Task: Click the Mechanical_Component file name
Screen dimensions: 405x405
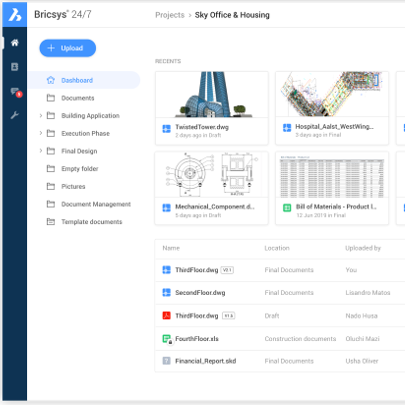Action: click(215, 207)
